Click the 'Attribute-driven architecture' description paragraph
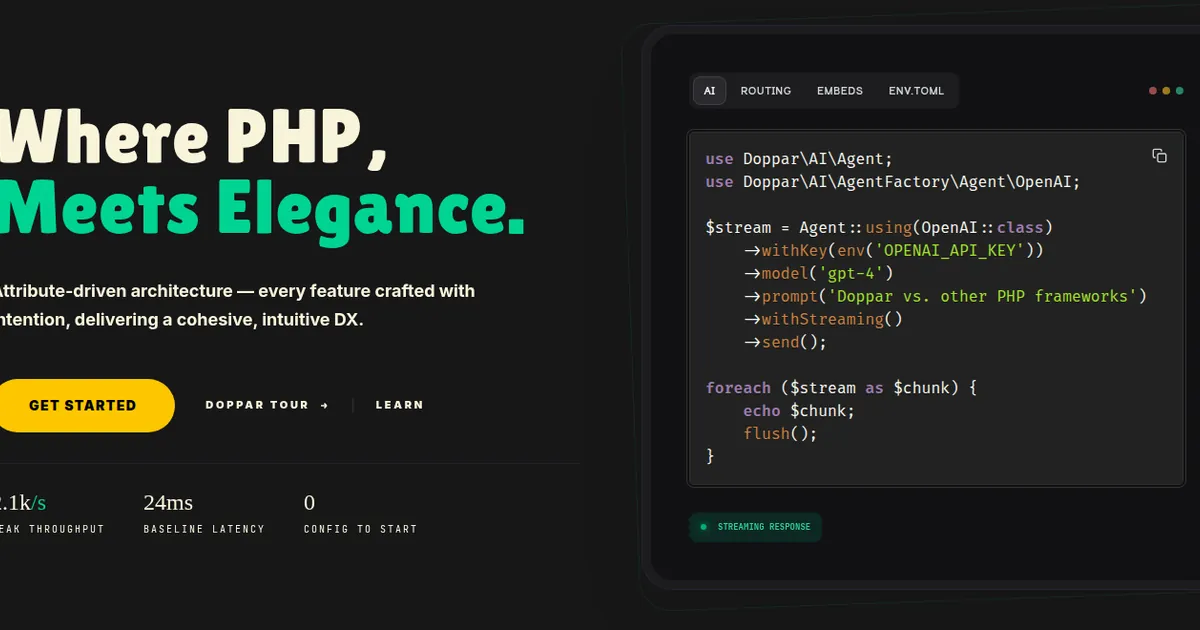Image resolution: width=1200 pixels, height=630 pixels. [x=237, y=306]
